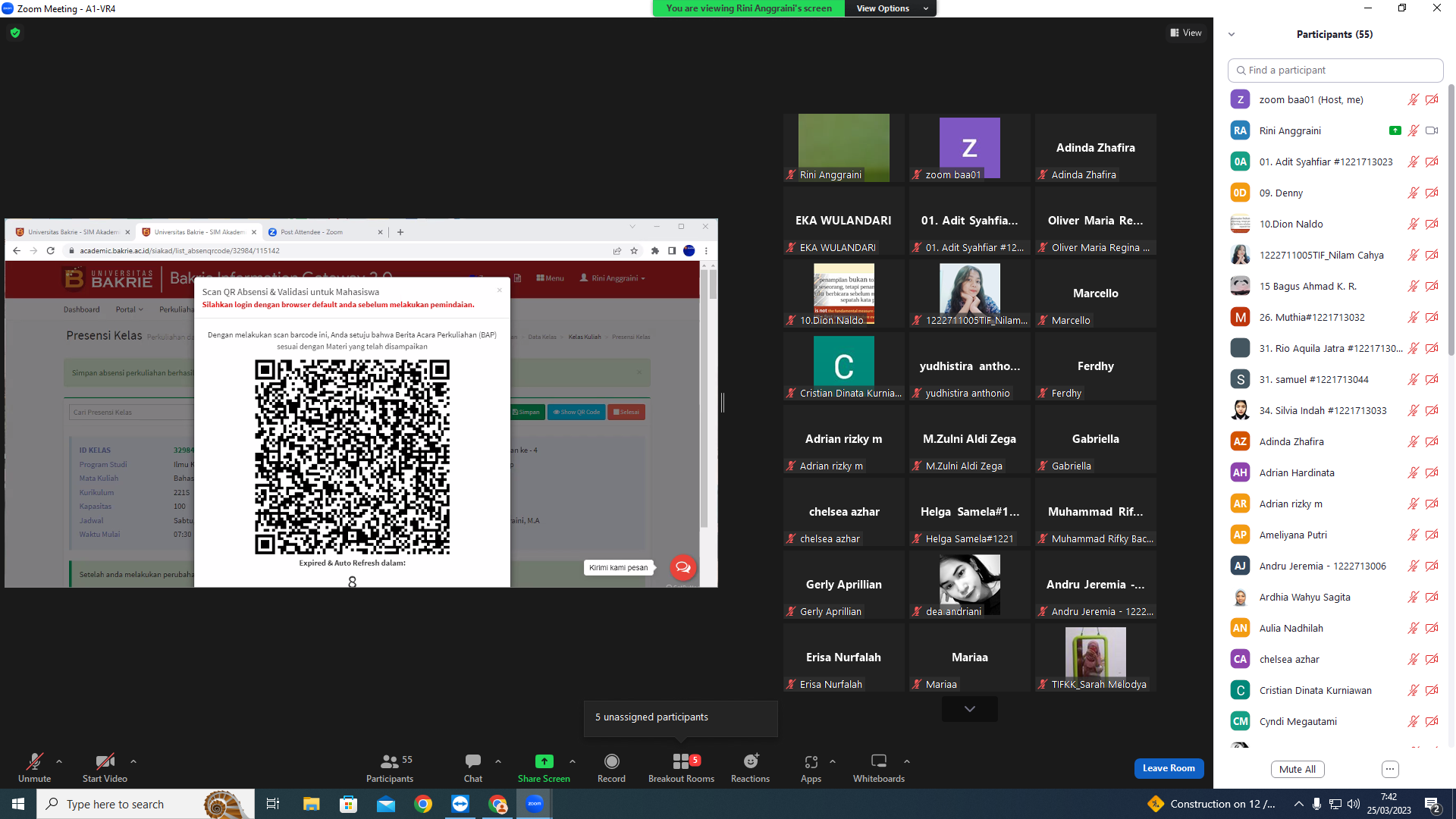Open the Apps icon
The width and height of the screenshot is (1456, 819).
pos(811,761)
